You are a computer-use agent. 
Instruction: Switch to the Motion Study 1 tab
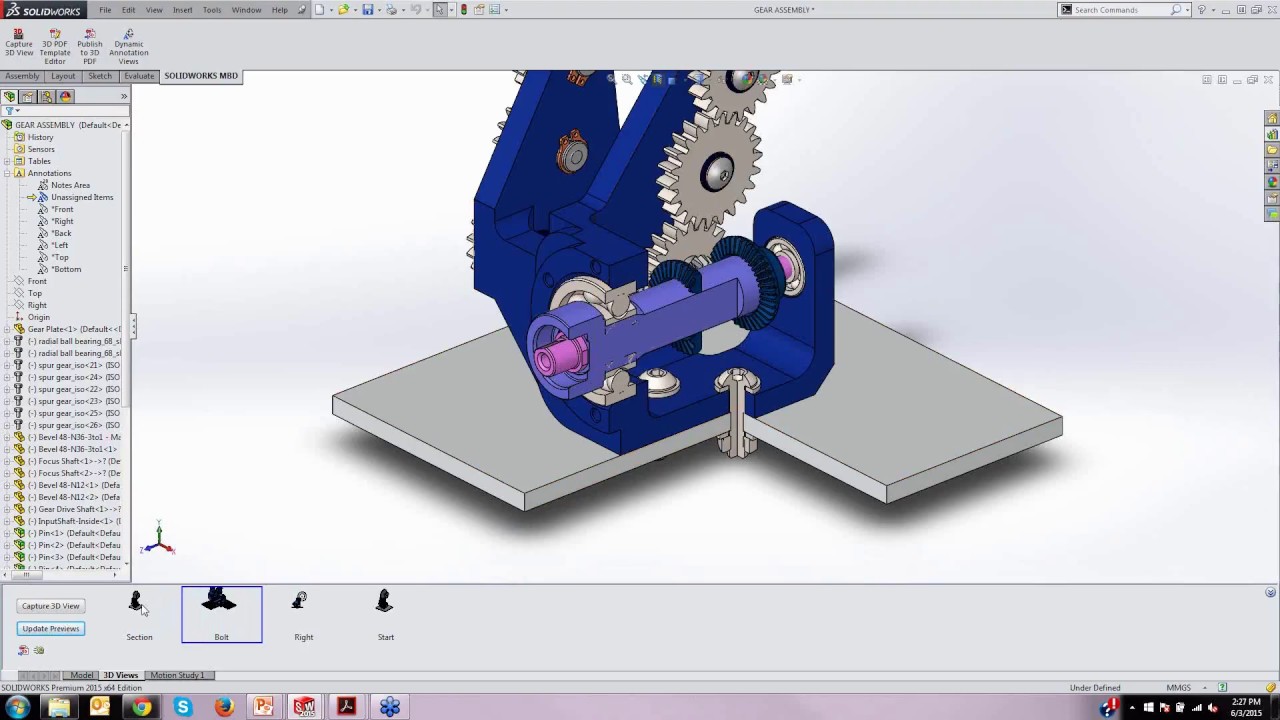[x=177, y=675]
